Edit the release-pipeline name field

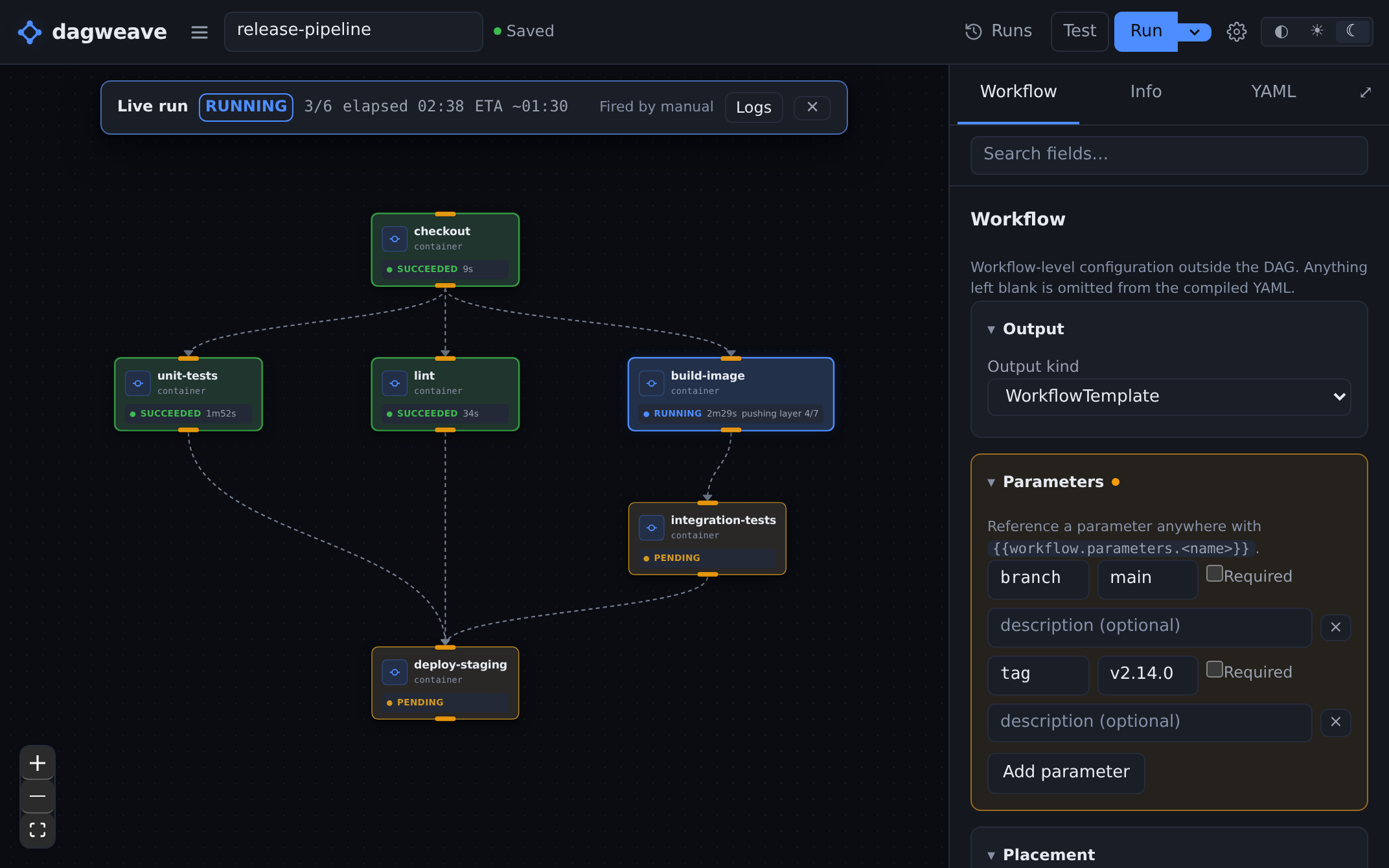click(354, 31)
